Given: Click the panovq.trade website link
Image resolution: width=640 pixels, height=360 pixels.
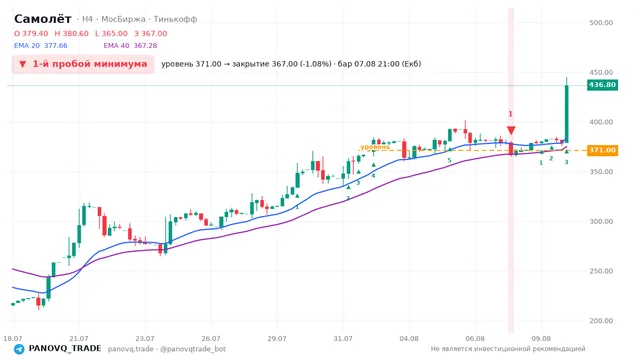Looking at the screenshot, I should 131,349.
